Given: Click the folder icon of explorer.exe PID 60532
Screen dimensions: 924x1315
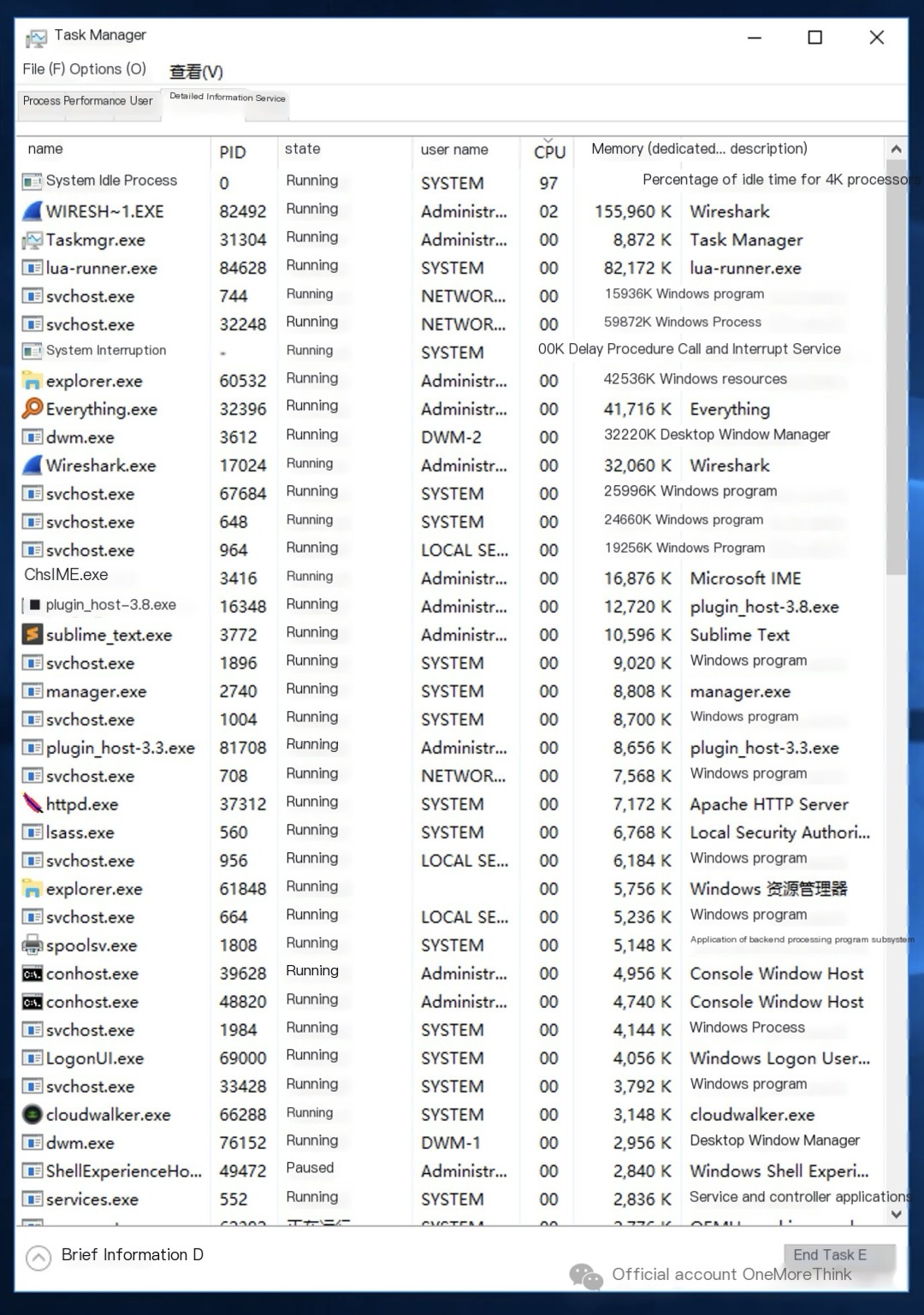Looking at the screenshot, I should point(32,381).
